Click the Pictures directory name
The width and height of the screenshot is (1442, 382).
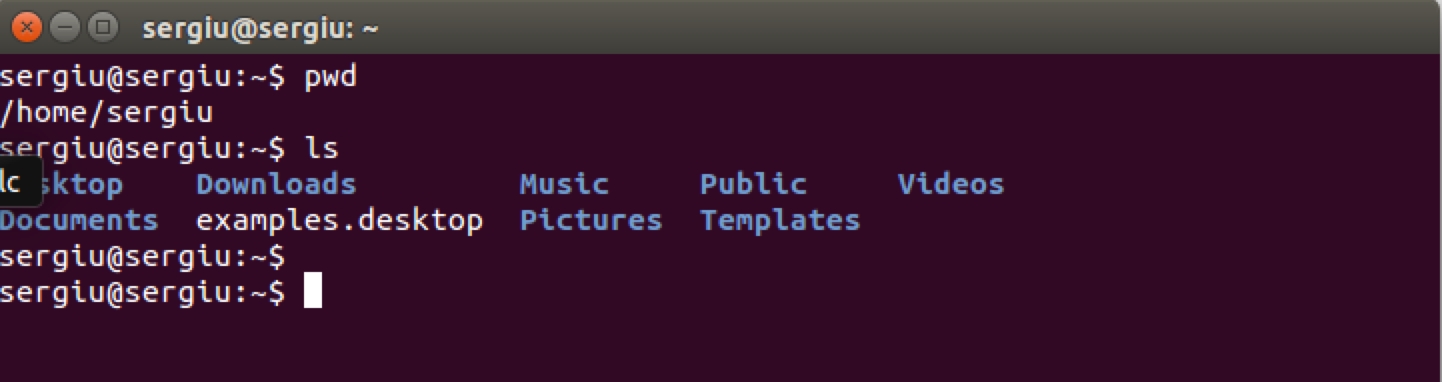(591, 220)
